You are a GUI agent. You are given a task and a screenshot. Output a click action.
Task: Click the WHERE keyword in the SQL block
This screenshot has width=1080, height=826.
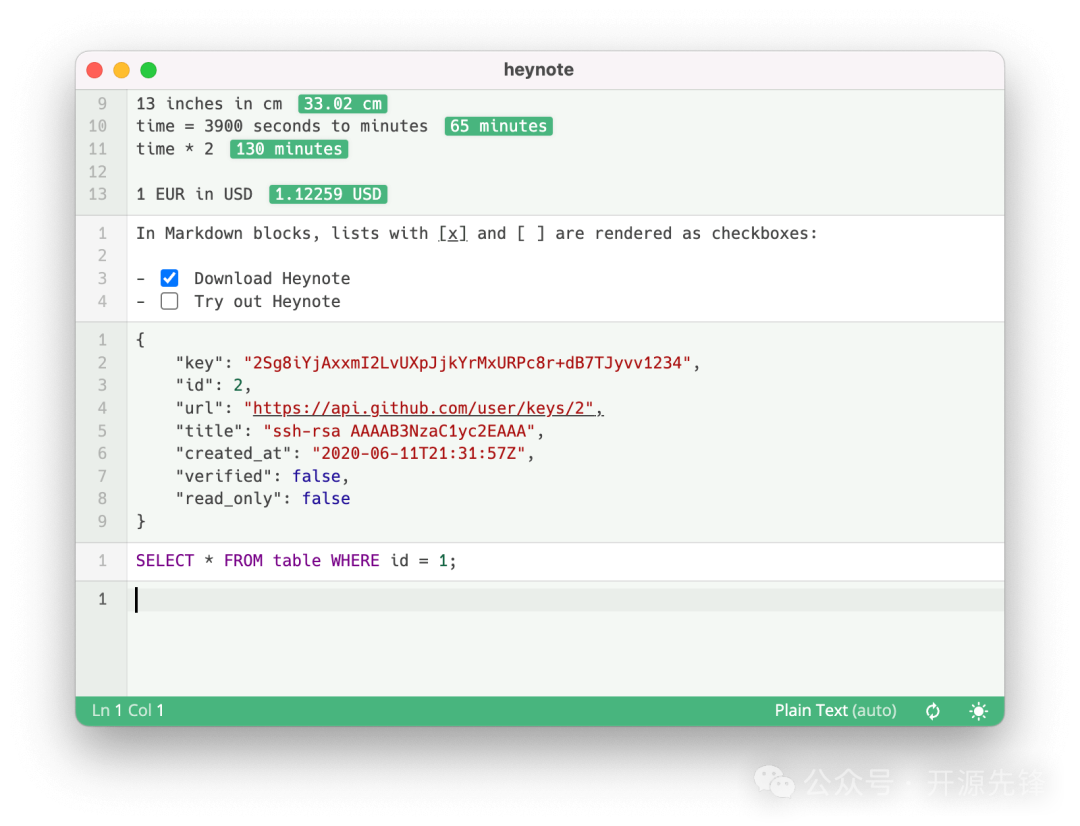pos(355,560)
